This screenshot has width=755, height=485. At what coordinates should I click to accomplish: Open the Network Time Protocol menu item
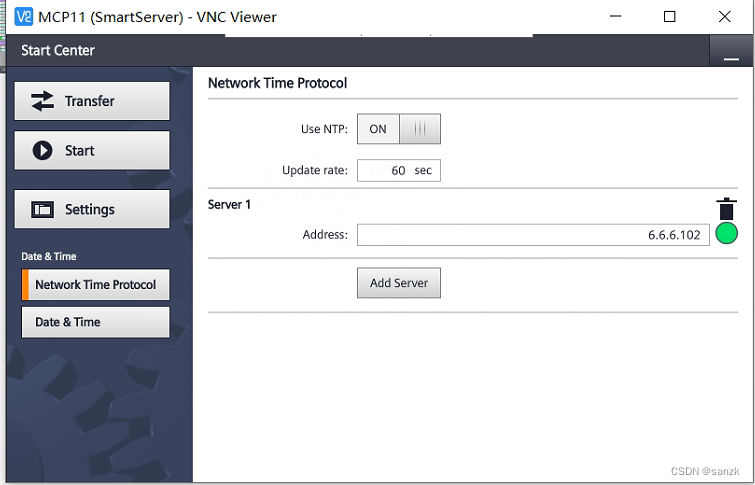click(x=95, y=285)
